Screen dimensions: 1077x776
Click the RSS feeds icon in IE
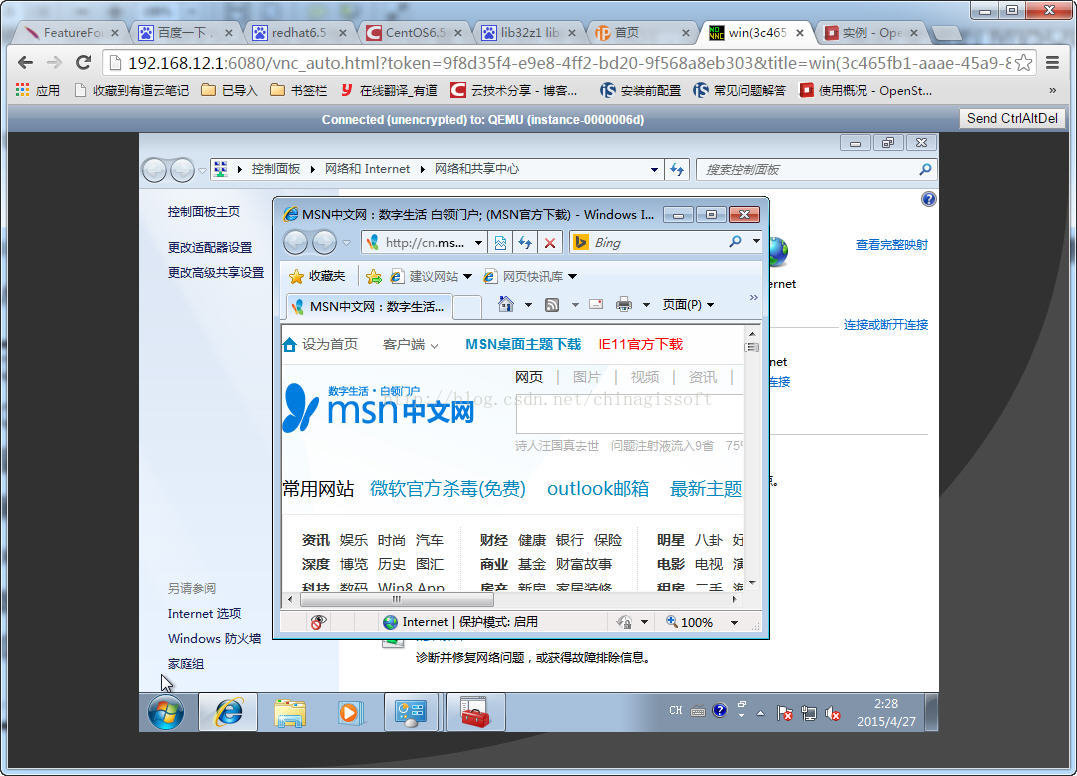552,304
